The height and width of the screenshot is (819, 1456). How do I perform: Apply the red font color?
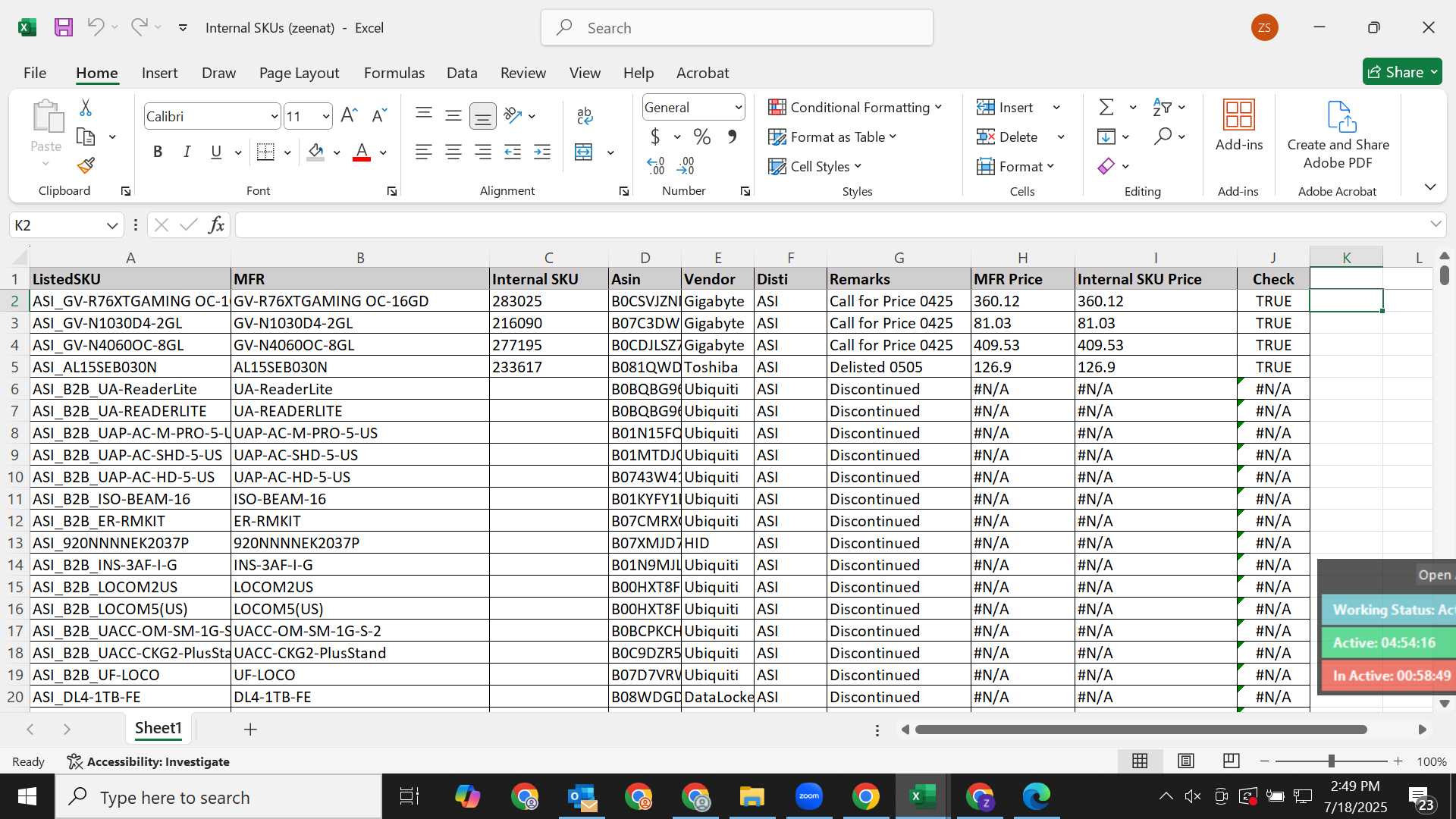[362, 152]
